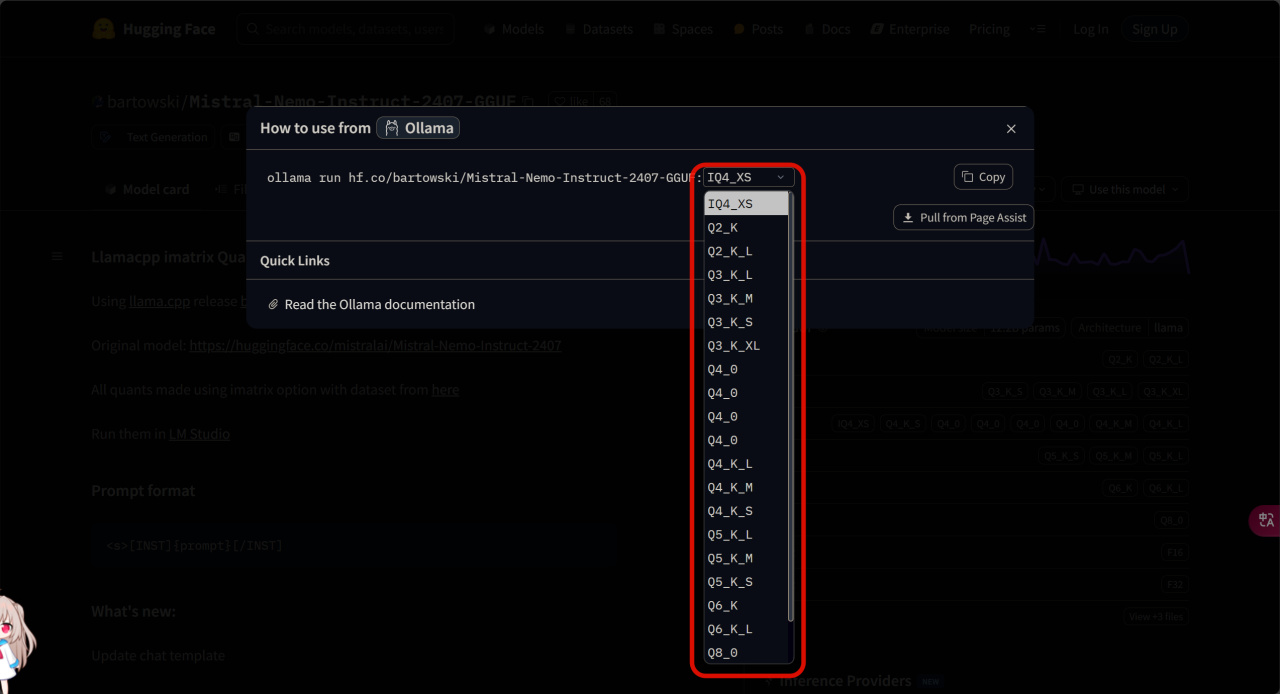Pick Q3_K_M in the dropdown list

pos(746,299)
